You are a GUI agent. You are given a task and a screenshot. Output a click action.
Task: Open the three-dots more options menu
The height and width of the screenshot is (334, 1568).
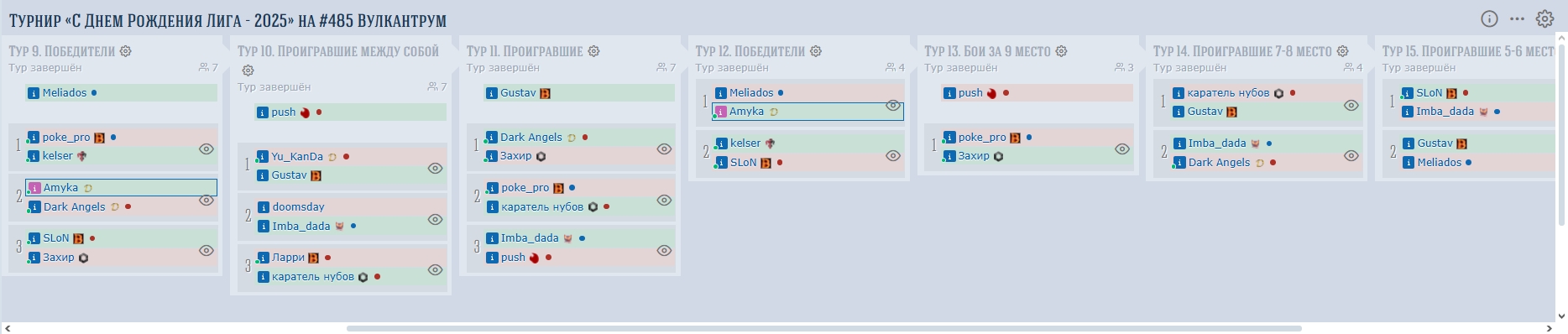pos(1517,18)
